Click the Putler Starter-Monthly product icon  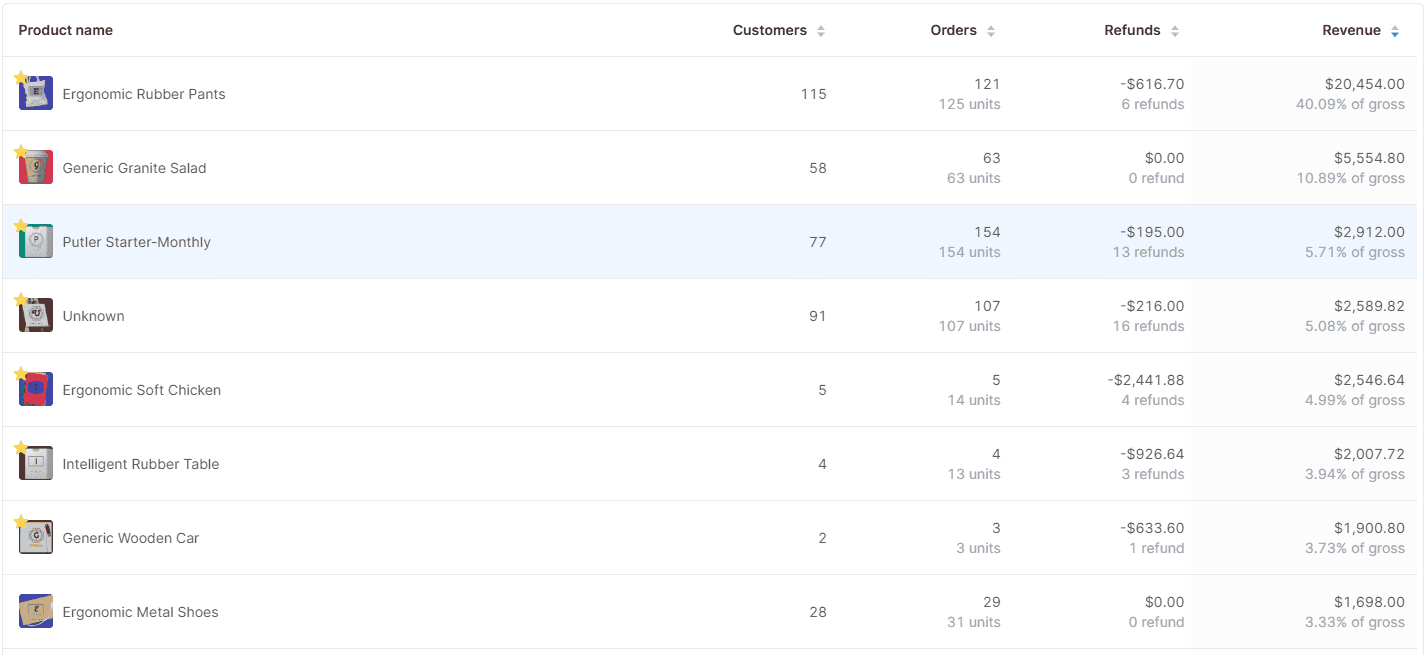(37, 243)
